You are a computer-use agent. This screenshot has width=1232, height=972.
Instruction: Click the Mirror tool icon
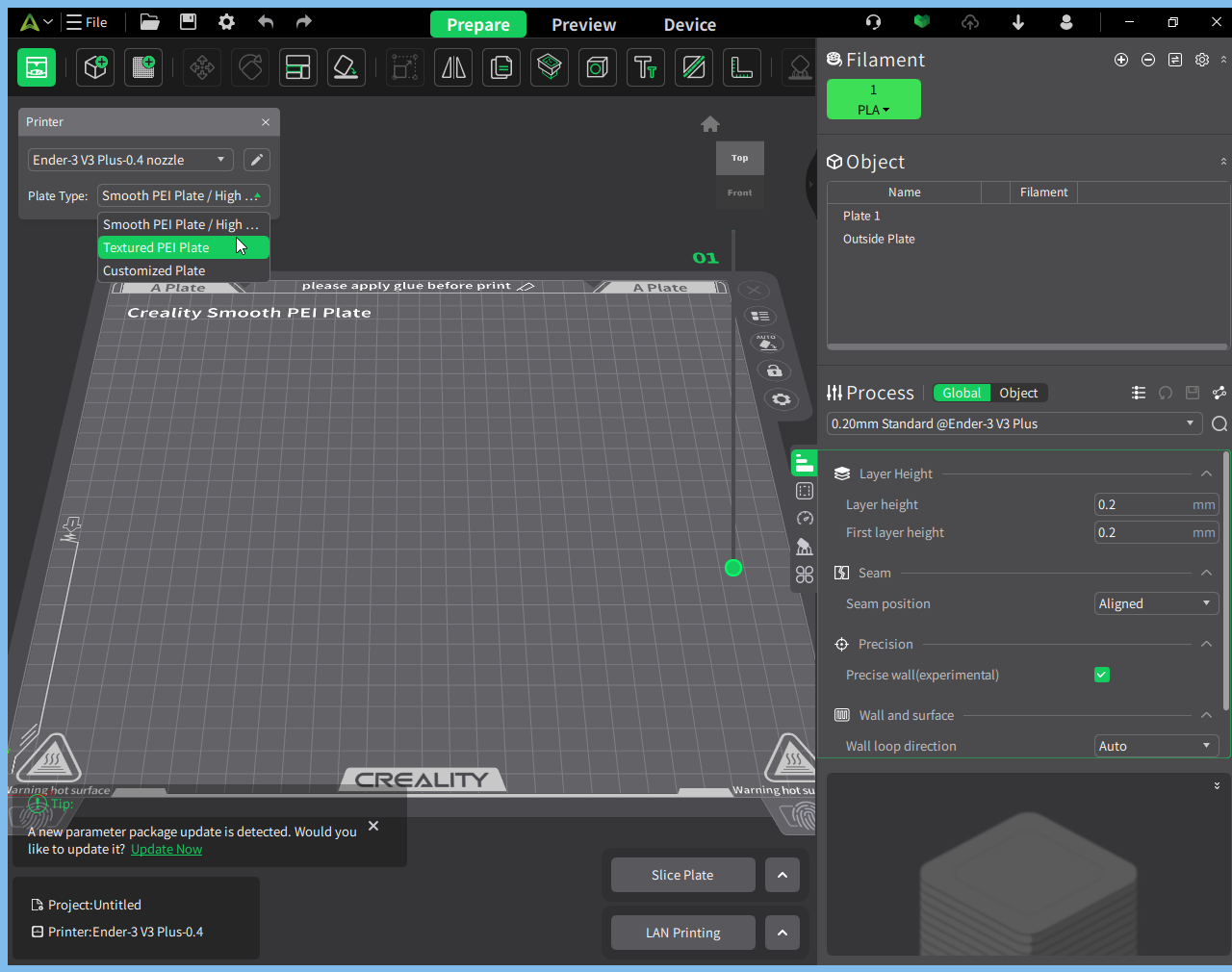(x=453, y=67)
